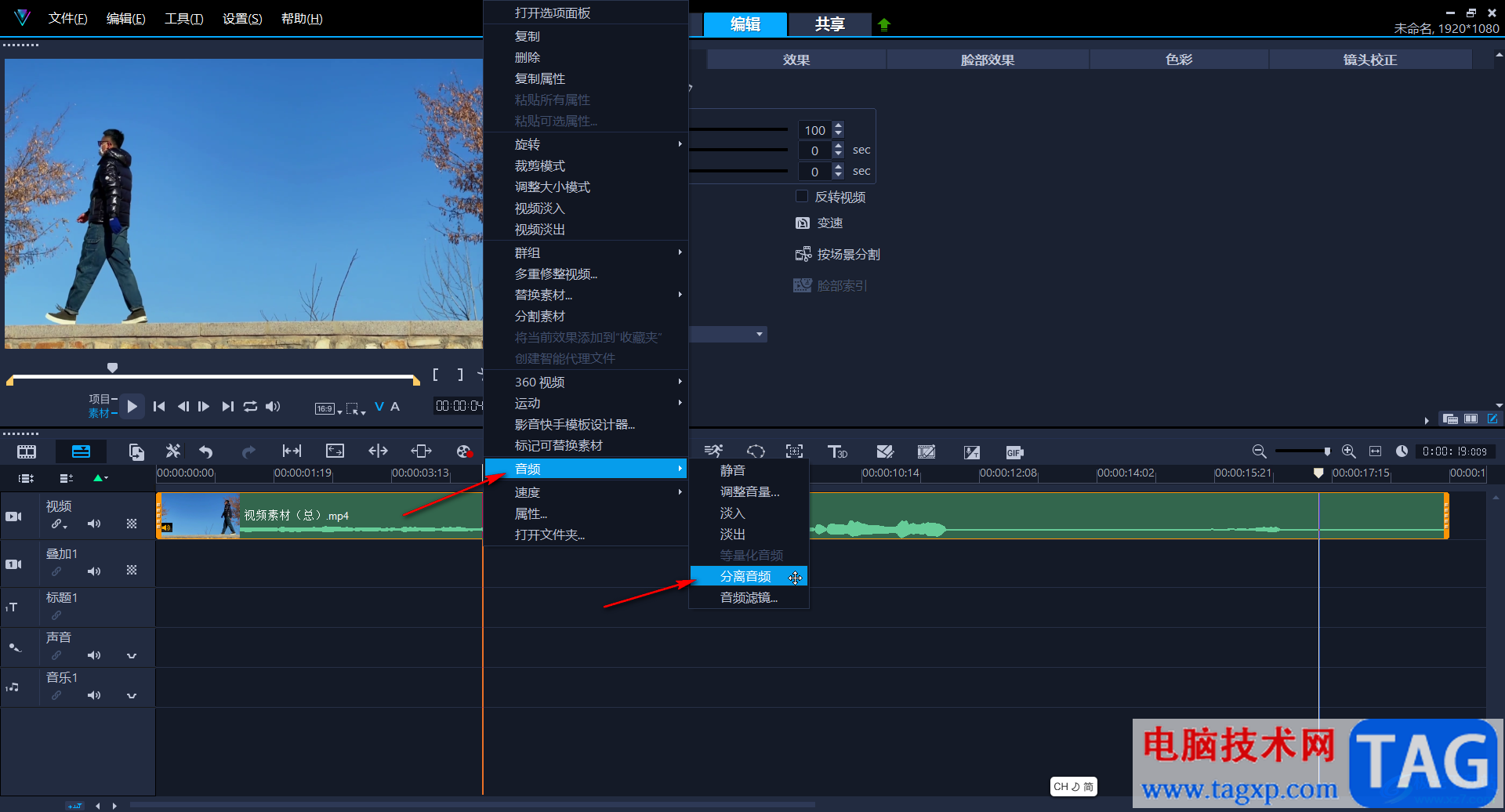Zoom in the timeline with plus magnifier
Viewport: 1505px width, 812px height.
pyautogui.click(x=1348, y=451)
